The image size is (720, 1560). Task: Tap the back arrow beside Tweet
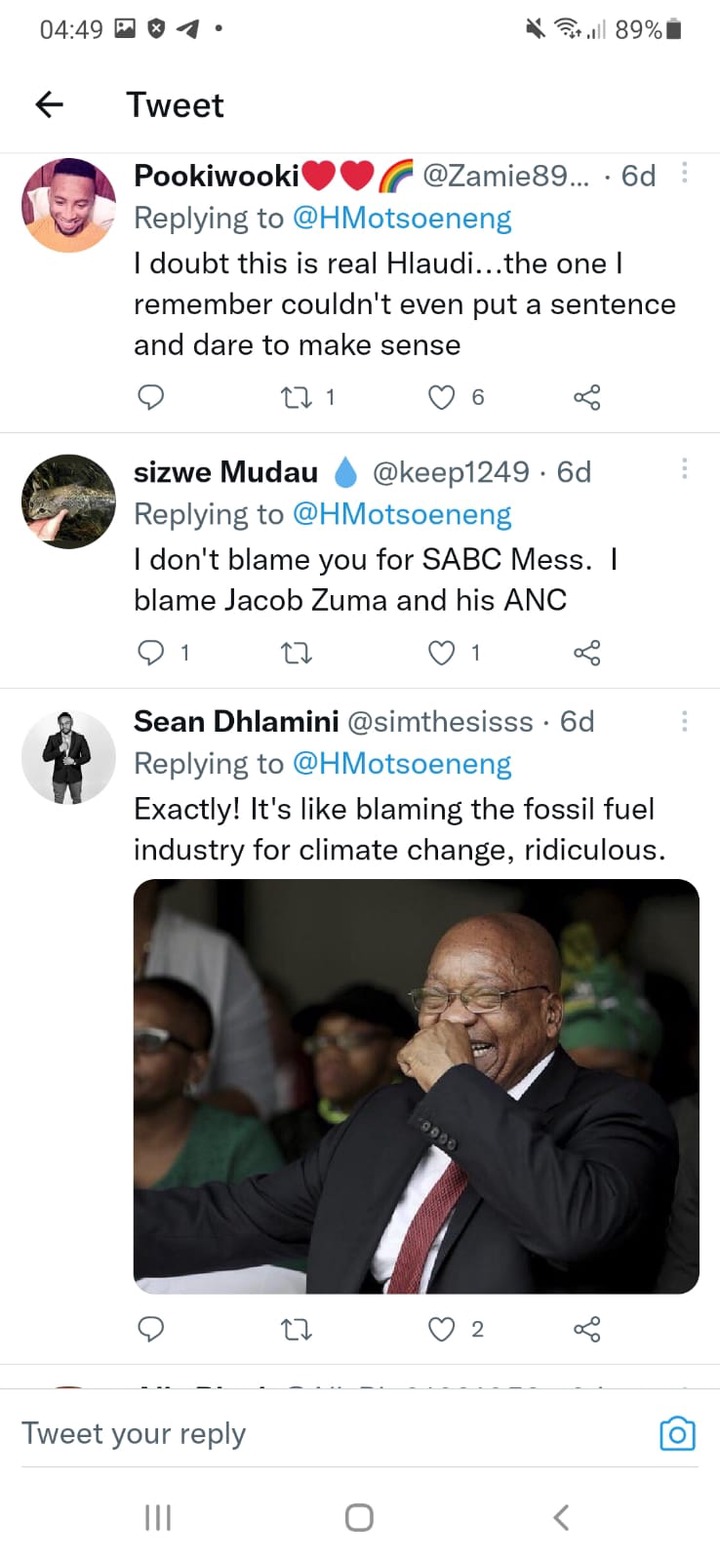tap(49, 105)
